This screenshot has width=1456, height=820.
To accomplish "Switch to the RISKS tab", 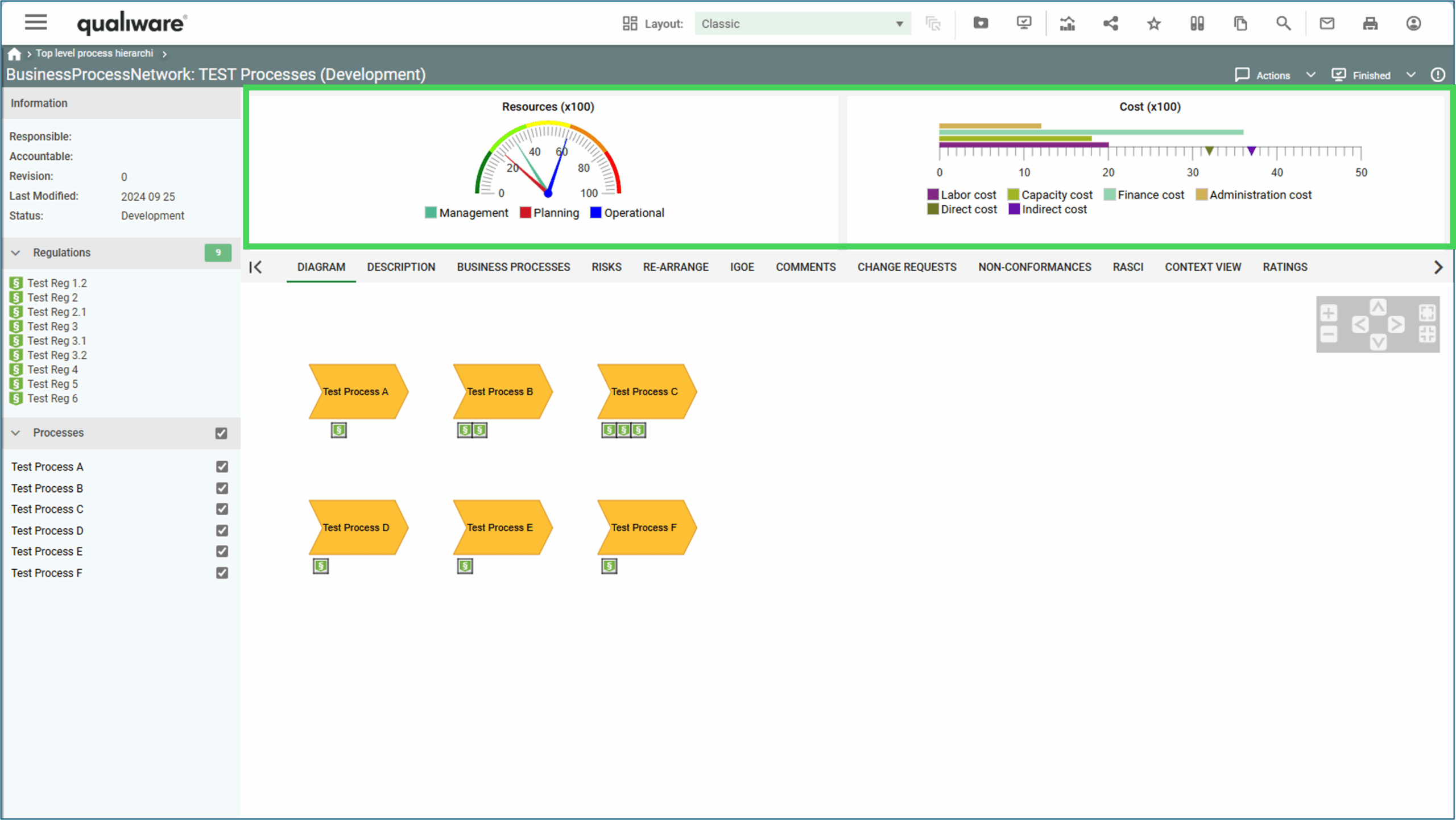I will coord(606,267).
